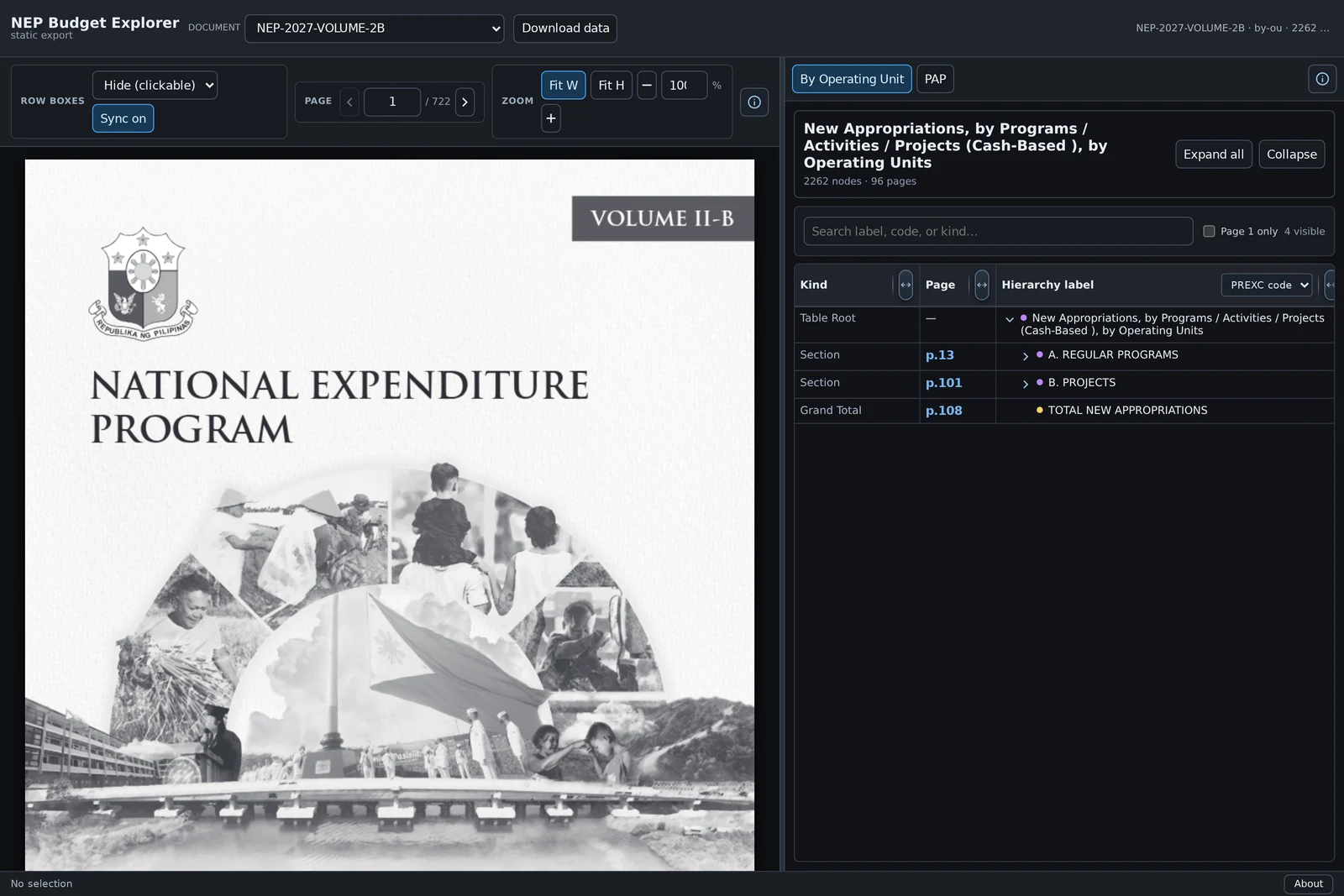Open the Row boxes Hide (clickable) dropdown
Viewport: 1344px width, 896px height.
click(155, 85)
